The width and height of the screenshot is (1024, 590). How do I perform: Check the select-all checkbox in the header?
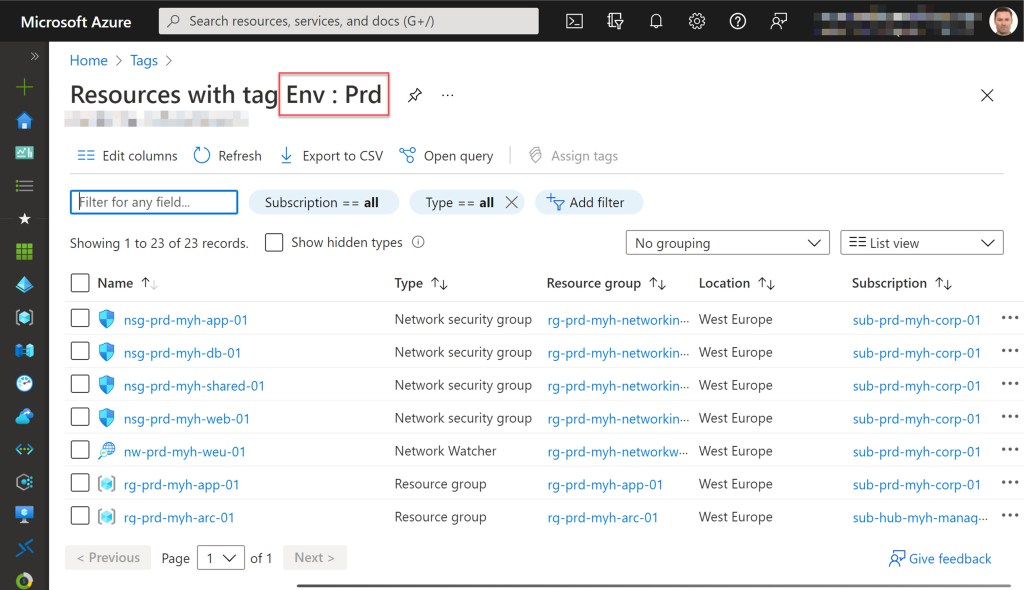(80, 283)
